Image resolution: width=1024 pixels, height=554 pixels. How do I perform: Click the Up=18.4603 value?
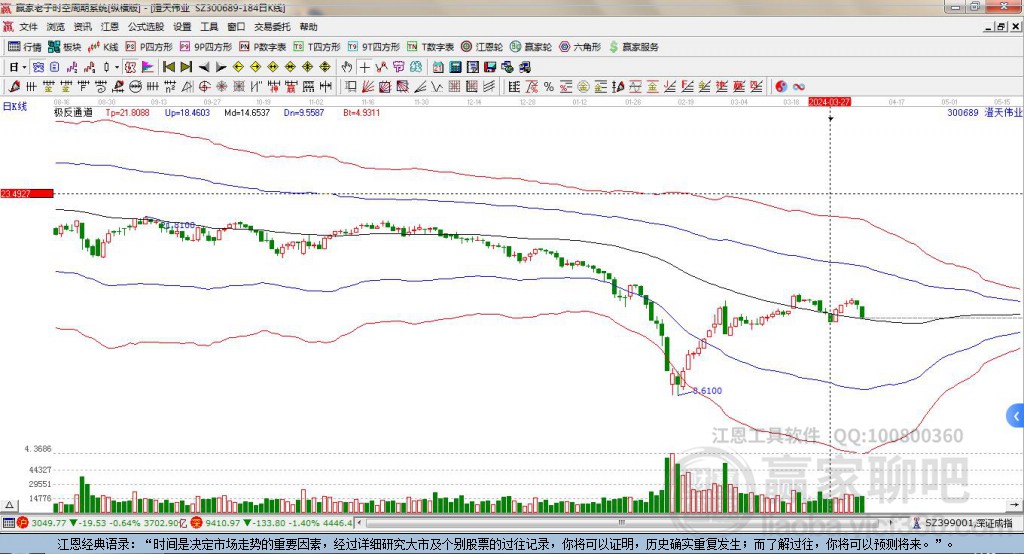point(187,112)
